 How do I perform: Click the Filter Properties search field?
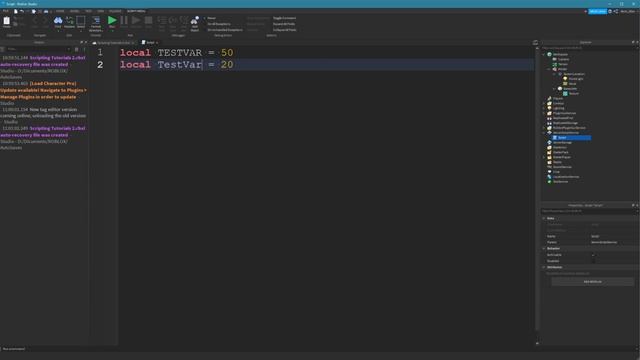(588, 211)
